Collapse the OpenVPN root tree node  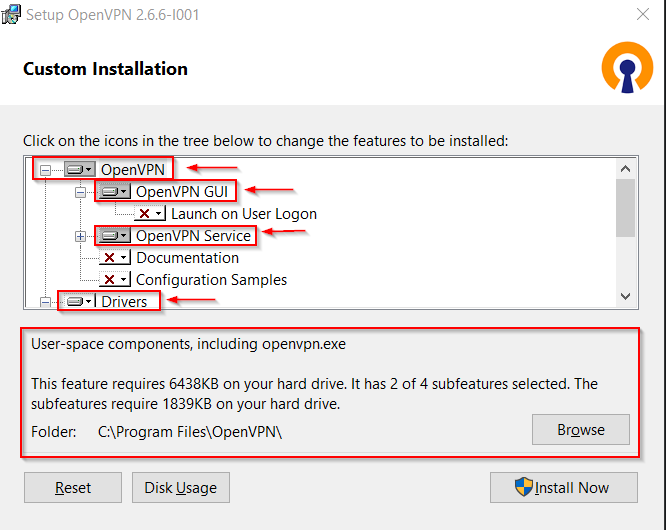(x=45, y=170)
